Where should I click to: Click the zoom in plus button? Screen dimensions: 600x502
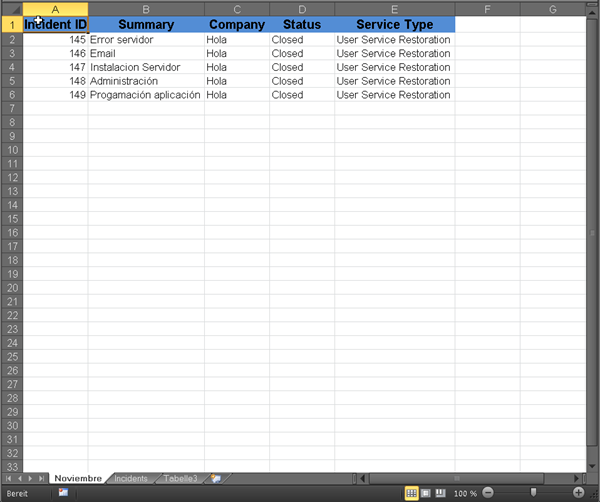coord(578,493)
